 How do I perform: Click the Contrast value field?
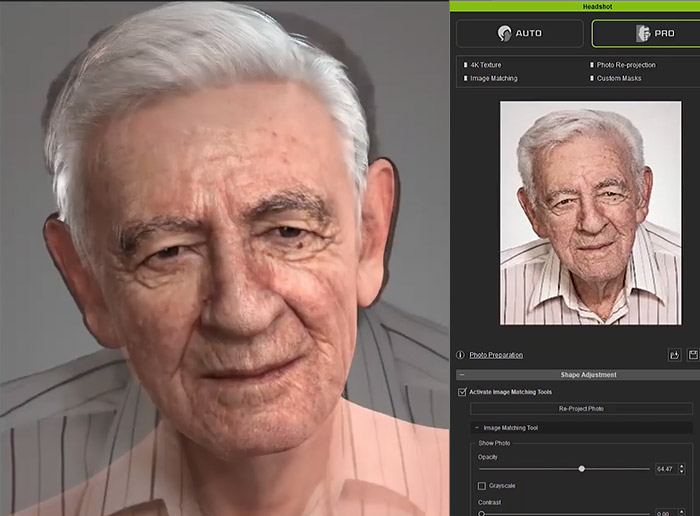(665, 513)
